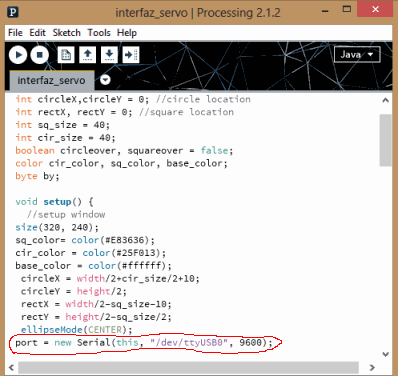This screenshot has height=376, width=398.
Task: Click the 'boolean circleover, squareover' line
Action: [x=124, y=150]
